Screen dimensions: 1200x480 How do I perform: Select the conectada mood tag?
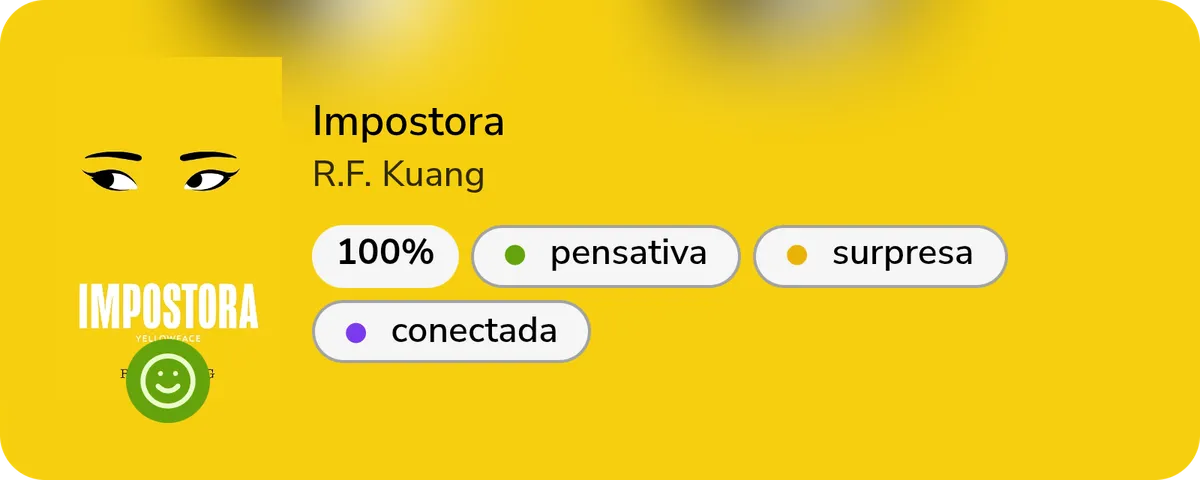[451, 331]
